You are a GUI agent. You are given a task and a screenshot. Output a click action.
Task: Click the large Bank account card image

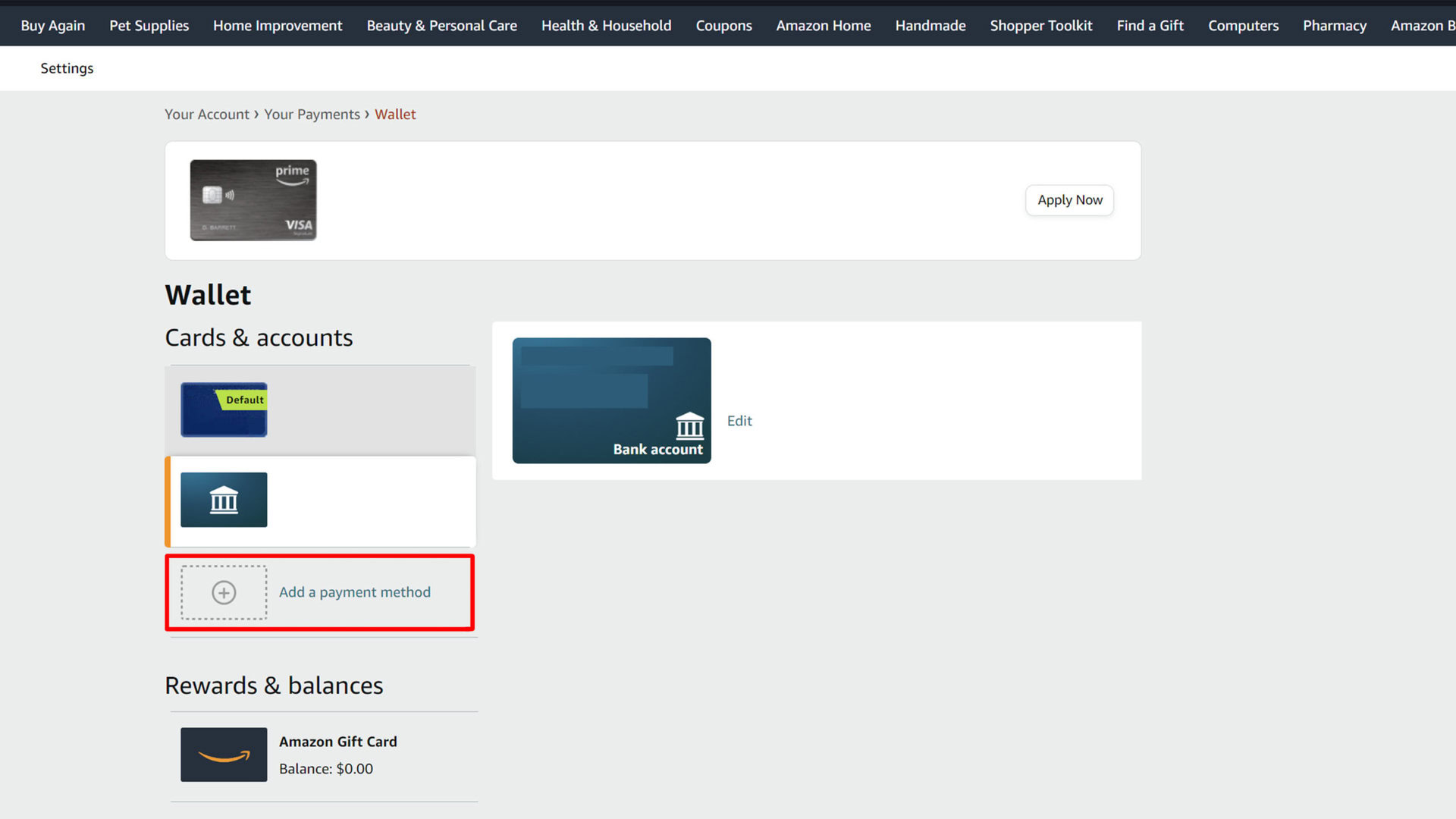click(611, 400)
